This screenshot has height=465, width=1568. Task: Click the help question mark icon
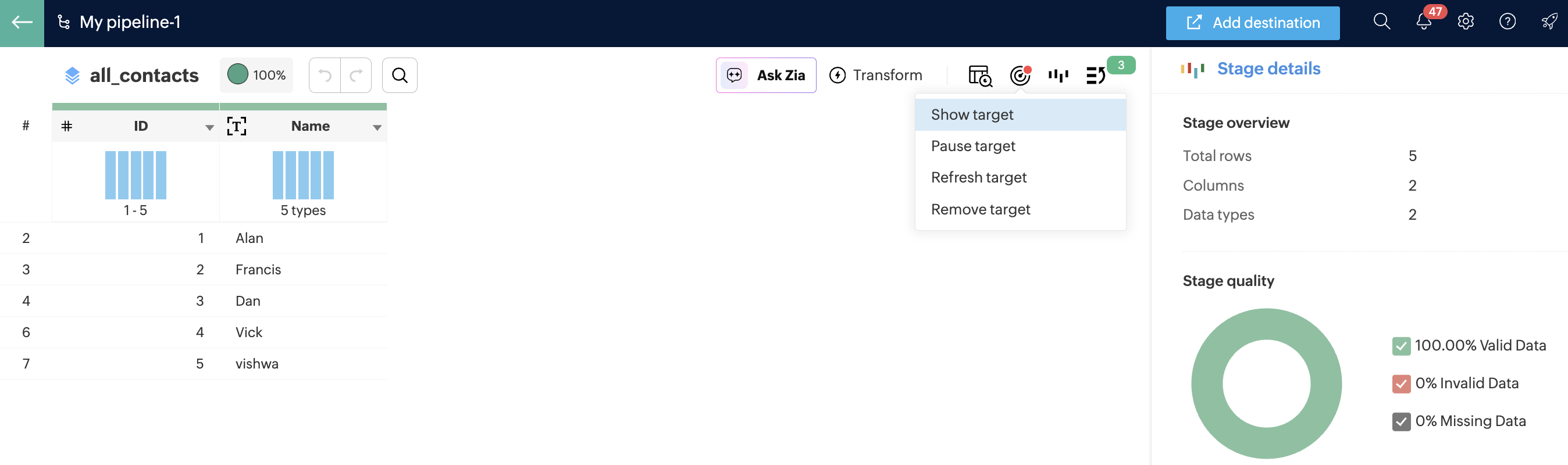(x=1507, y=22)
